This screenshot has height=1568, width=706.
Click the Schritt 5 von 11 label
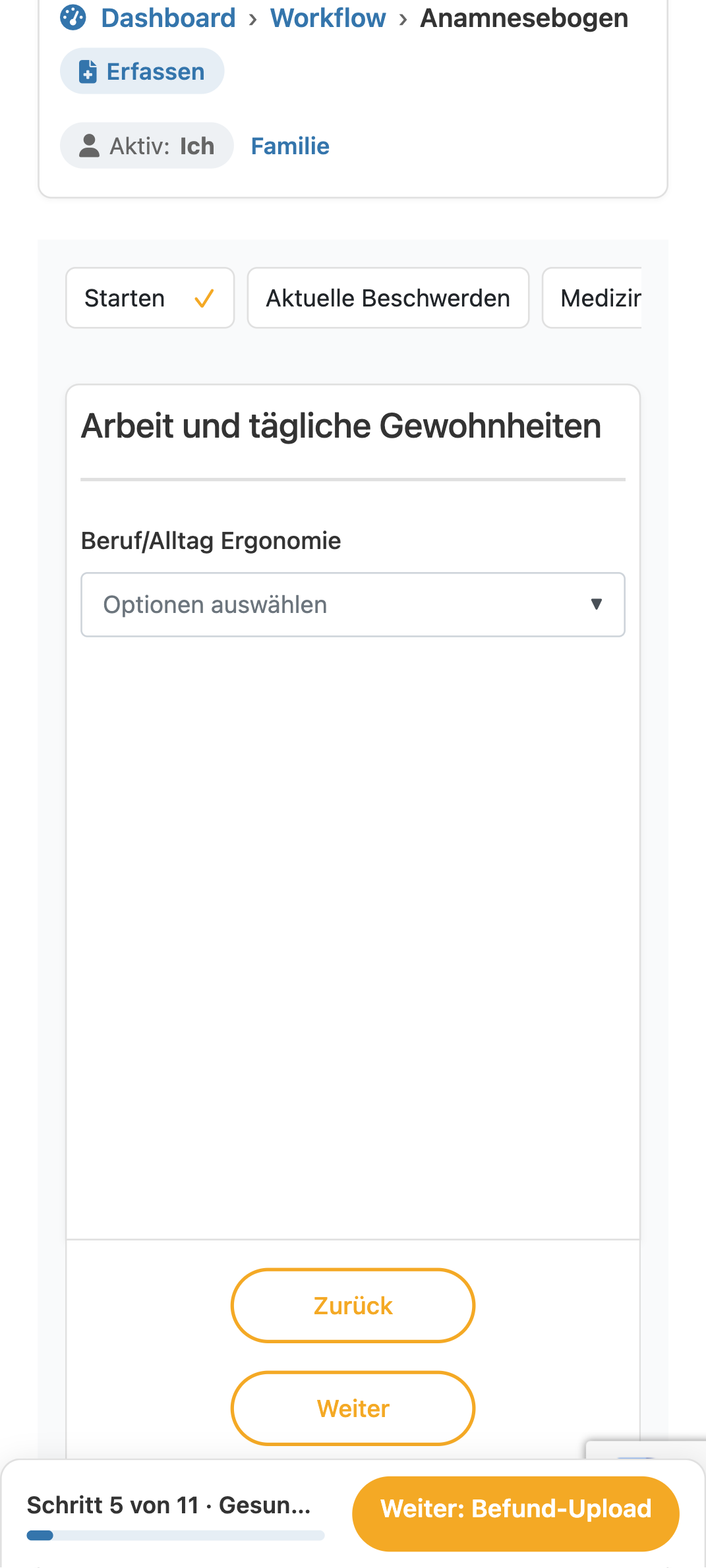coord(113,1505)
